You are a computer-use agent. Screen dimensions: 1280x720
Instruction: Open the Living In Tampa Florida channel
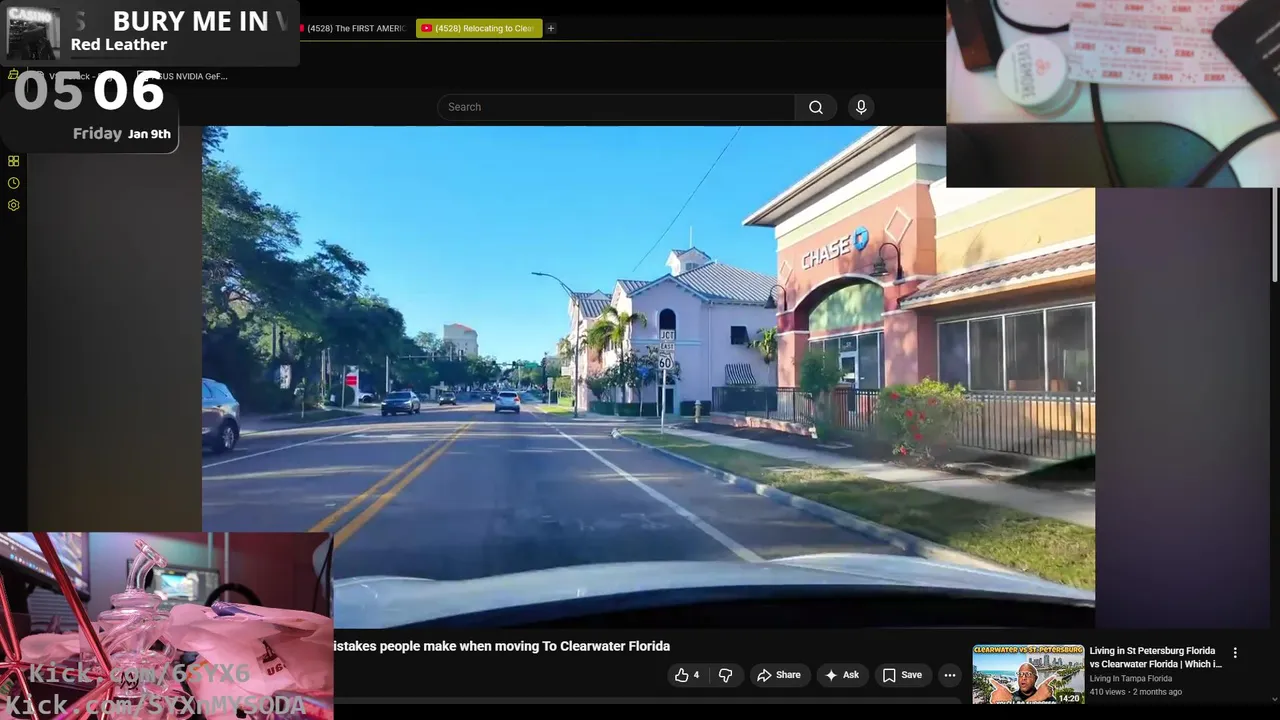click(1131, 679)
